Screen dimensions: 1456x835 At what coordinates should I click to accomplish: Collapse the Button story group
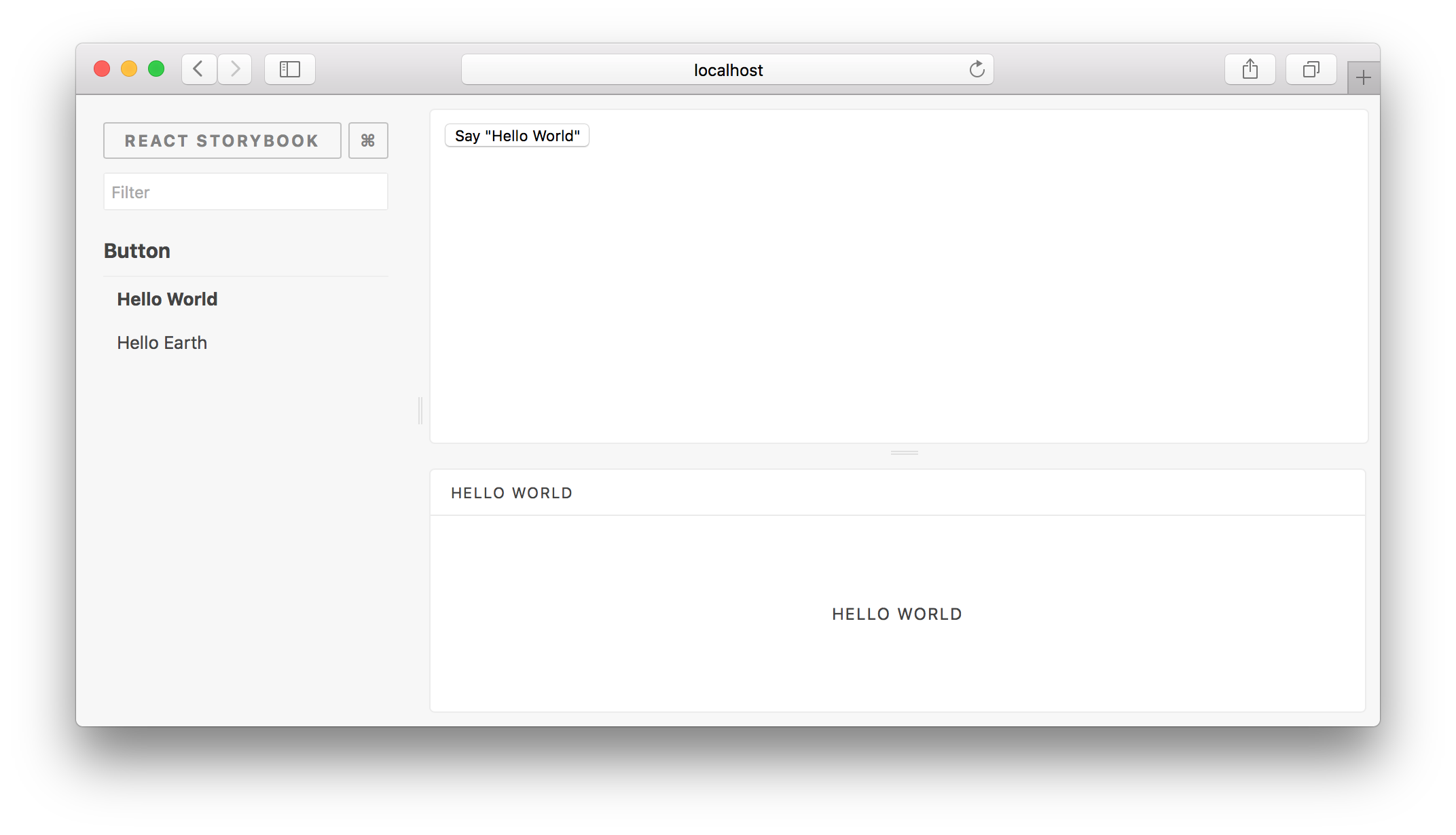point(137,251)
